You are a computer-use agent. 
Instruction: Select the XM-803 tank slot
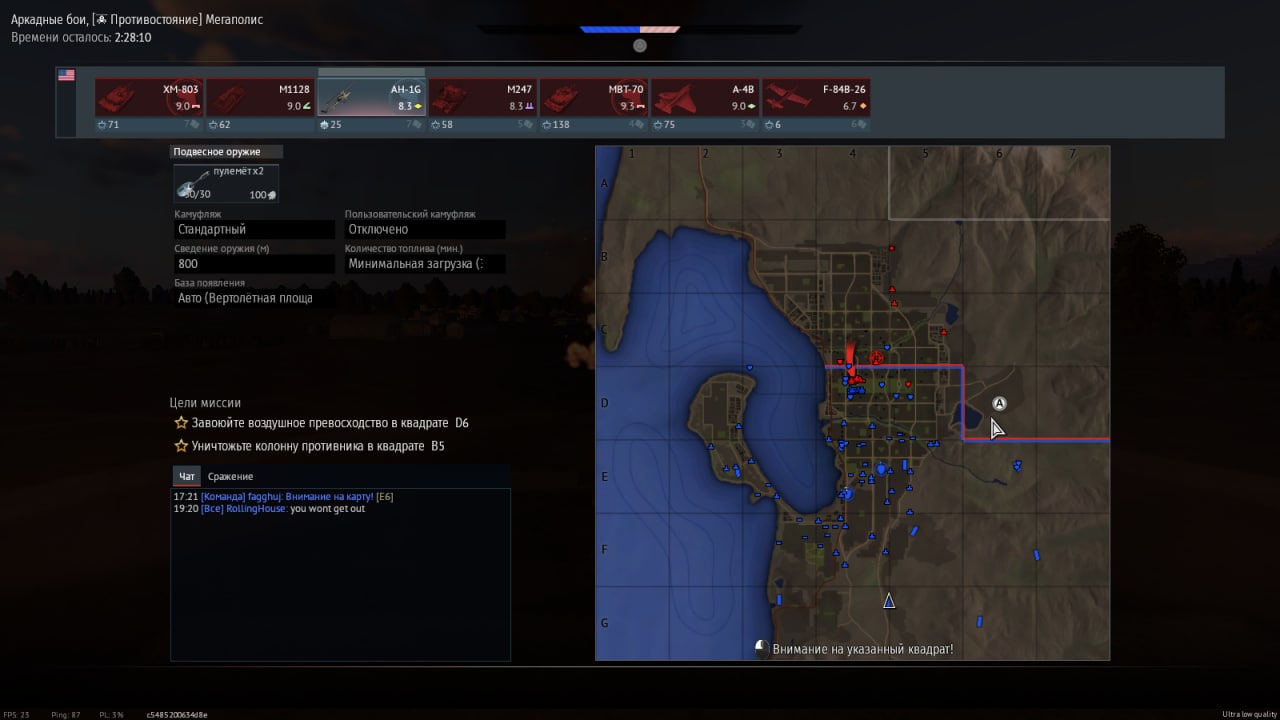[149, 98]
